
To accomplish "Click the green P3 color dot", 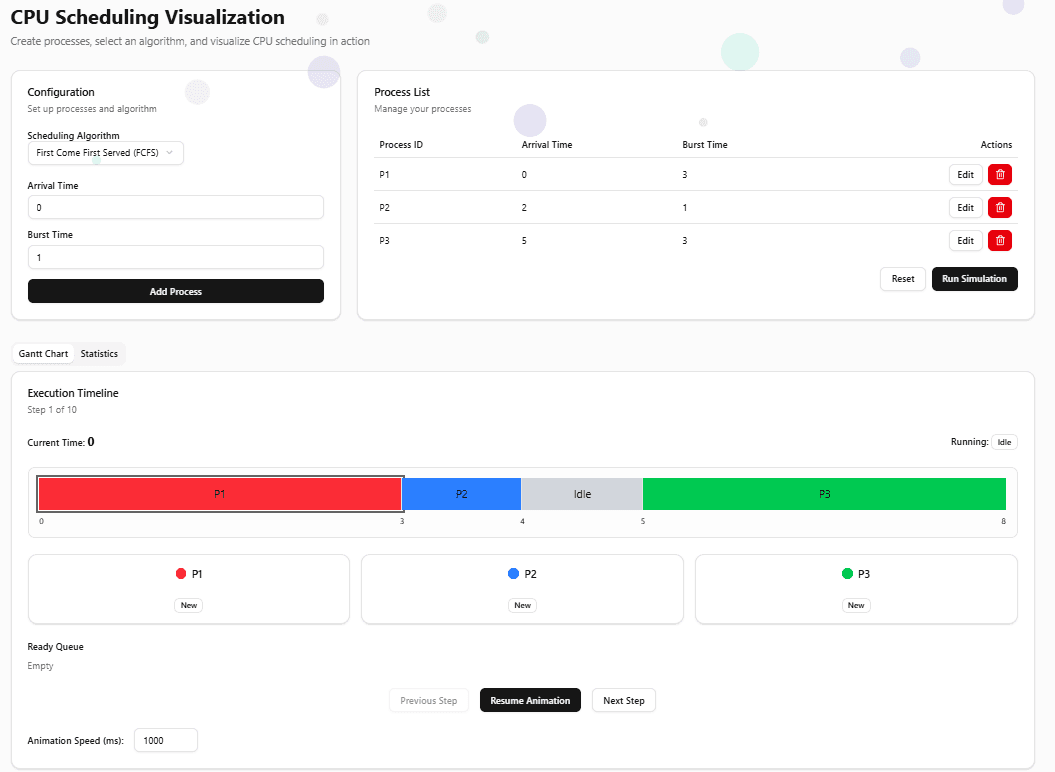I will point(848,574).
